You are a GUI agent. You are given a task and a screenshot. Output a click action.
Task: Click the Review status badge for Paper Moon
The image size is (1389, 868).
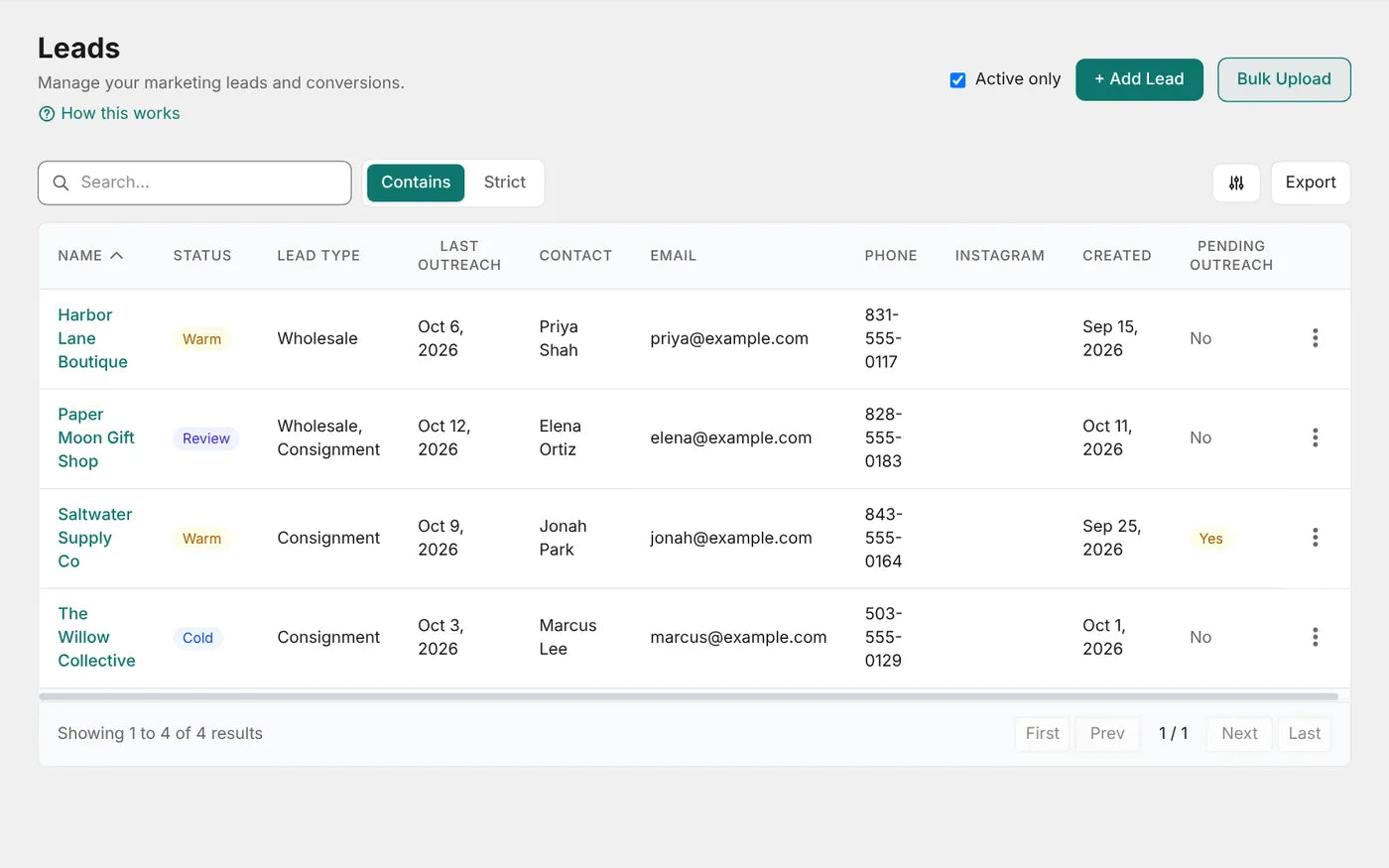pos(206,438)
